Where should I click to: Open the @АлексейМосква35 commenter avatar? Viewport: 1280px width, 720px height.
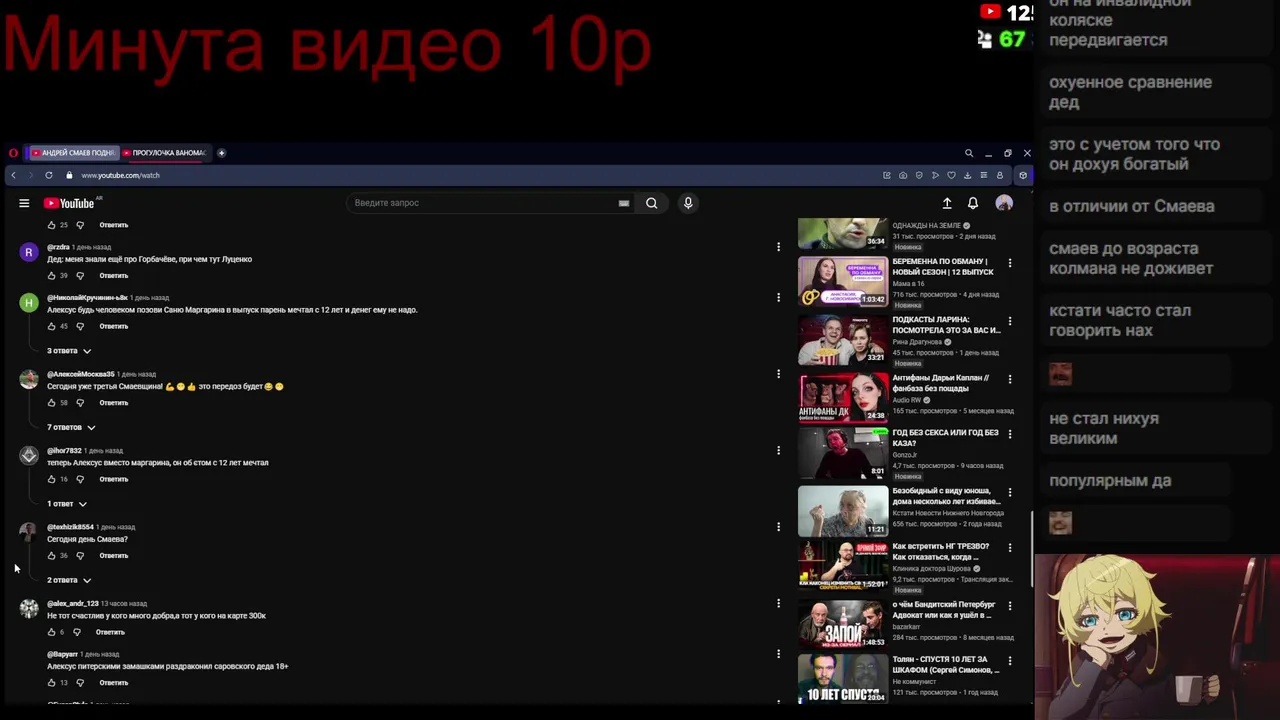pos(29,379)
